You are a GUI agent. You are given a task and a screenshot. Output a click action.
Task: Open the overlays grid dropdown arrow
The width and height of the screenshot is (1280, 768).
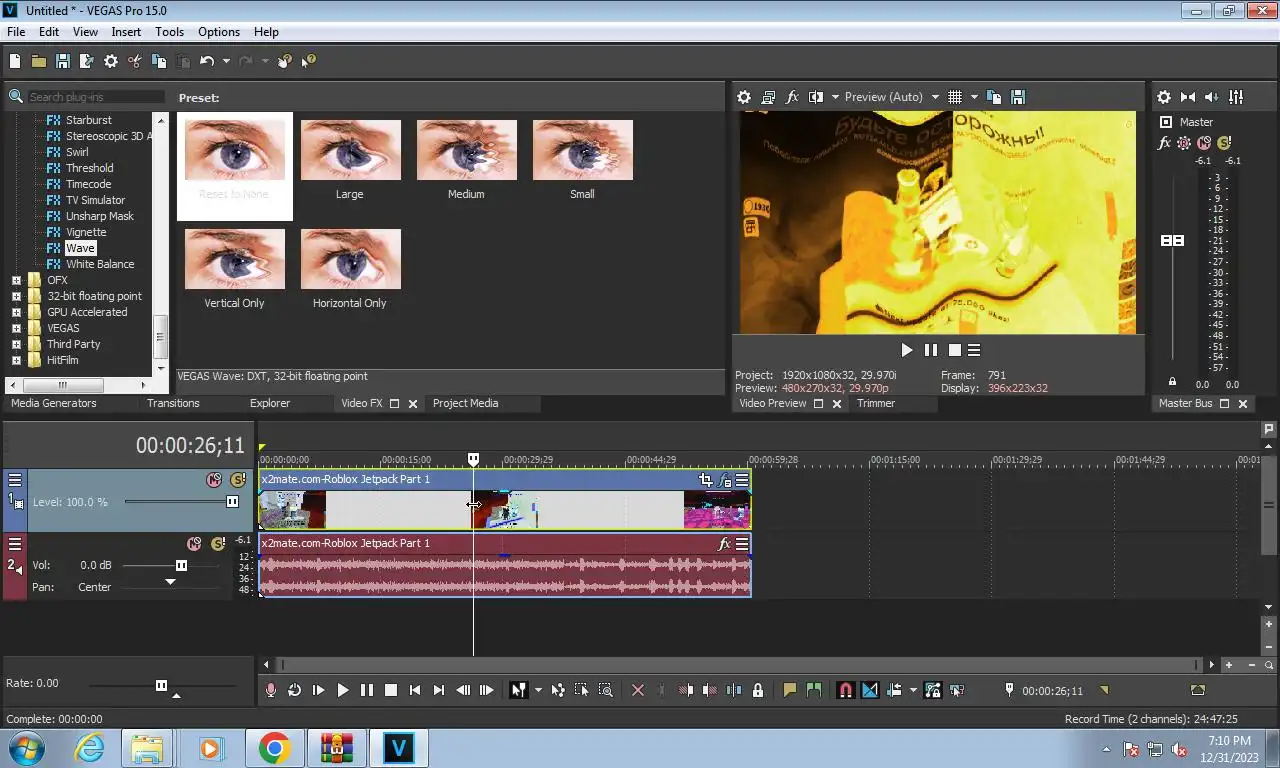(974, 97)
